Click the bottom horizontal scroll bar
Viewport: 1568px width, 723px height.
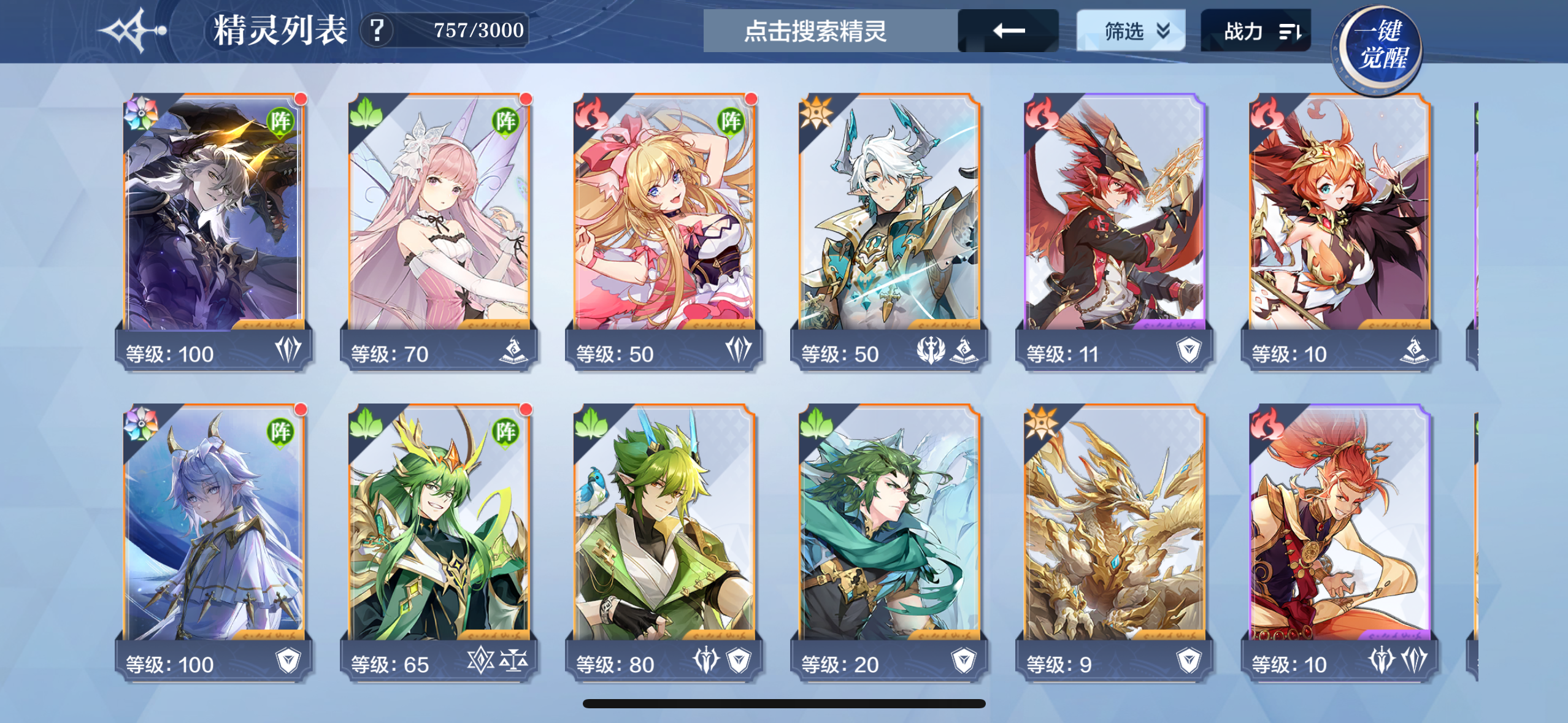[784, 703]
